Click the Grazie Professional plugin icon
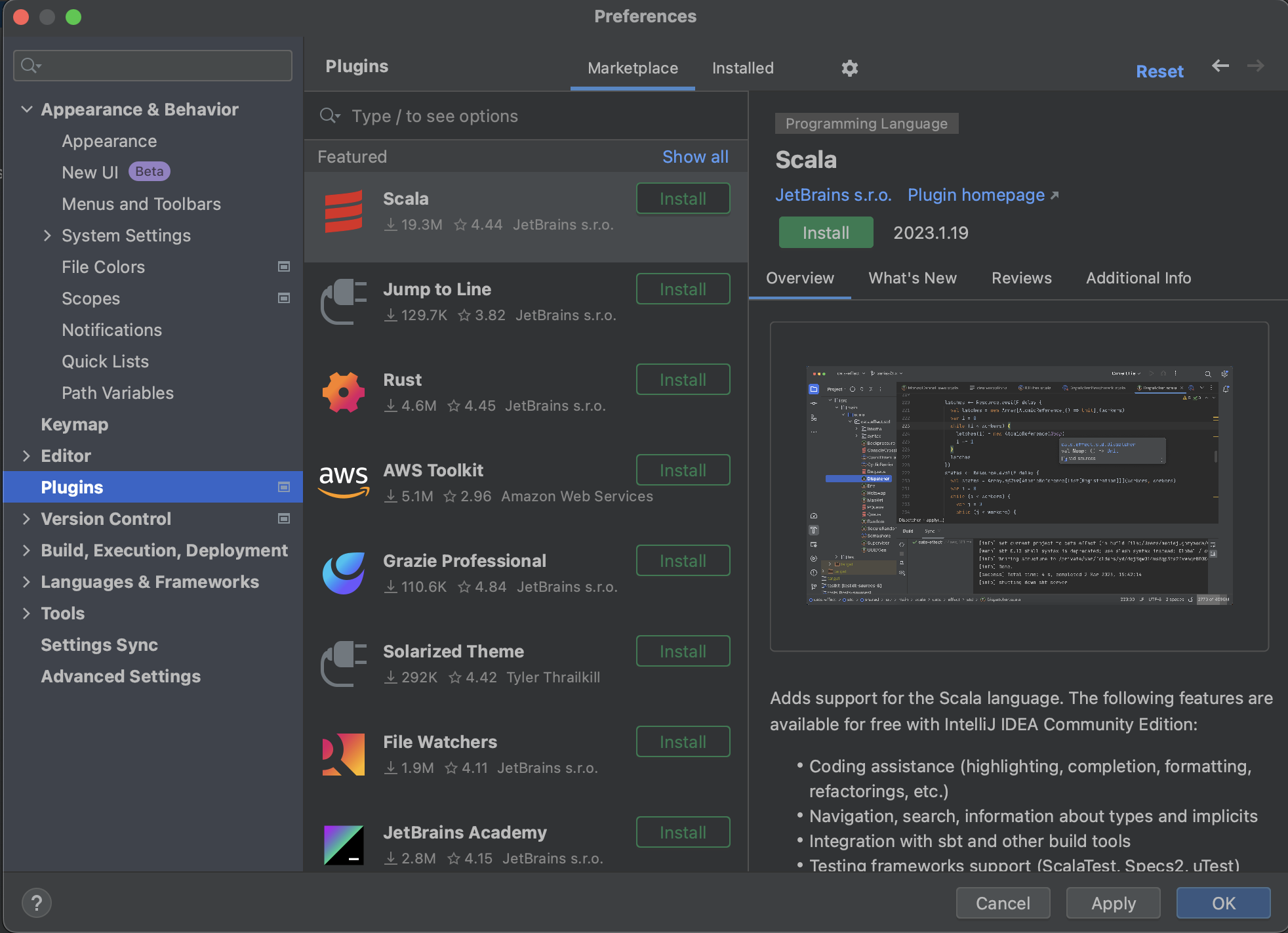The height and width of the screenshot is (933, 1288). coord(343,573)
